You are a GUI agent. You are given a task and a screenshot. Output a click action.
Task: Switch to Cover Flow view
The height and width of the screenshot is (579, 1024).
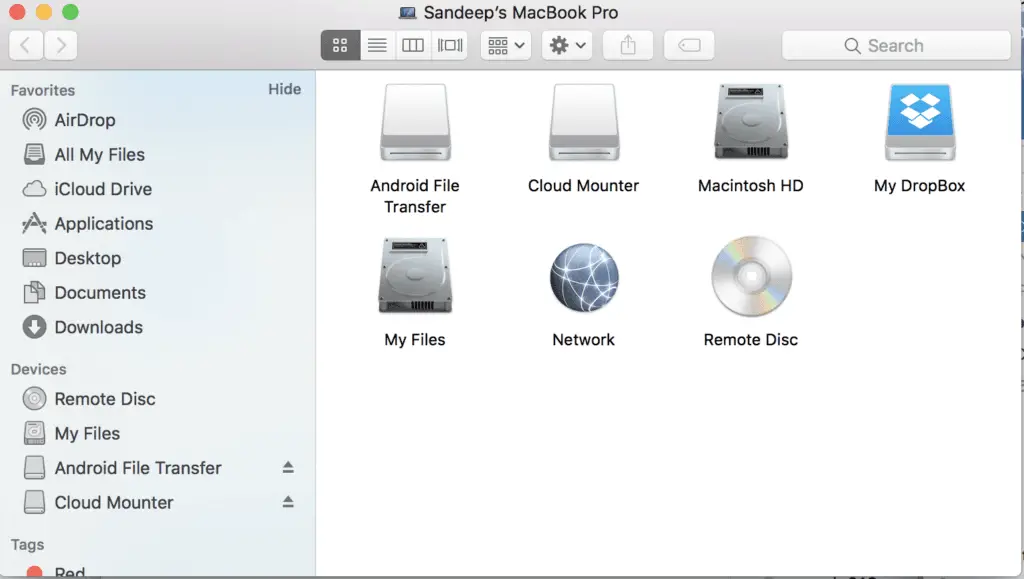click(449, 45)
